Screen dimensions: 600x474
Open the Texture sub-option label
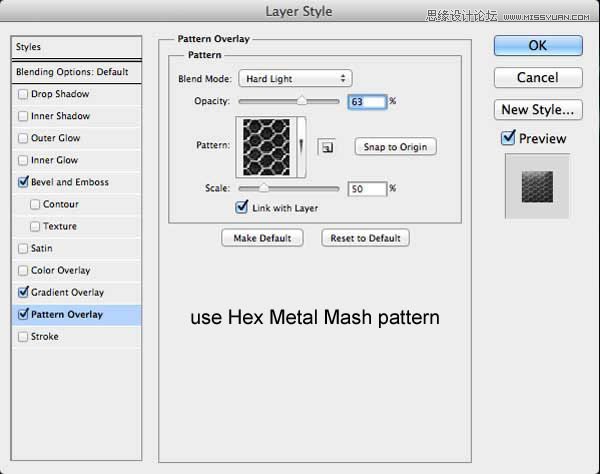60,226
